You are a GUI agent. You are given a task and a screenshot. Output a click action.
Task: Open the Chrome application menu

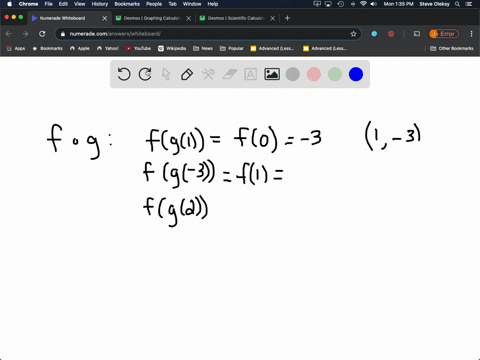(x=28, y=4)
